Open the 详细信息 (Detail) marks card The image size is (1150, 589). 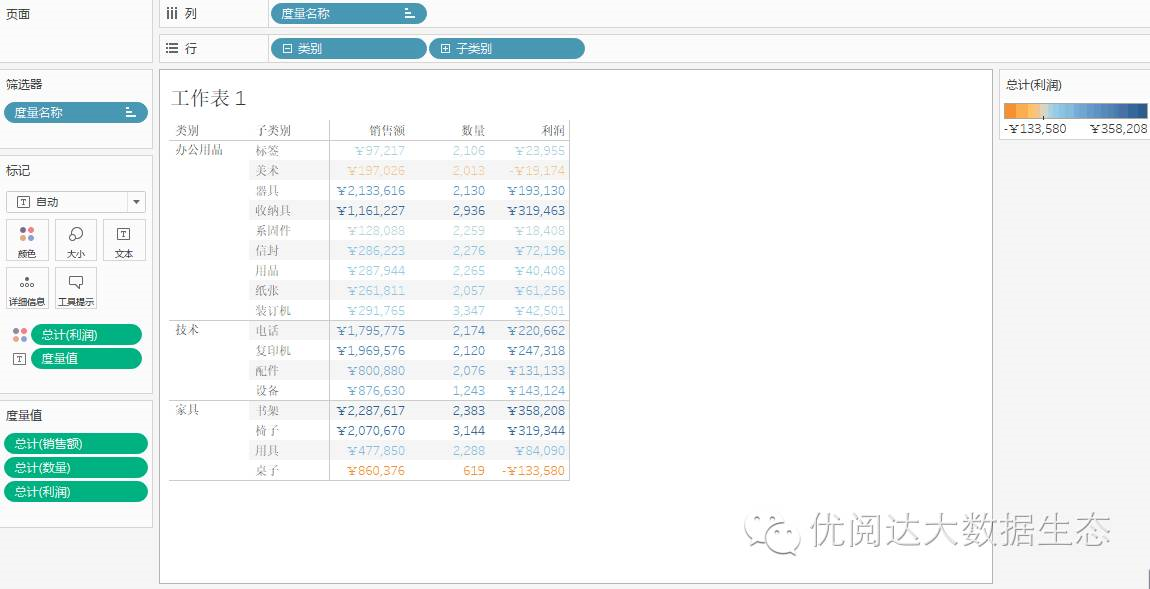(x=27, y=288)
